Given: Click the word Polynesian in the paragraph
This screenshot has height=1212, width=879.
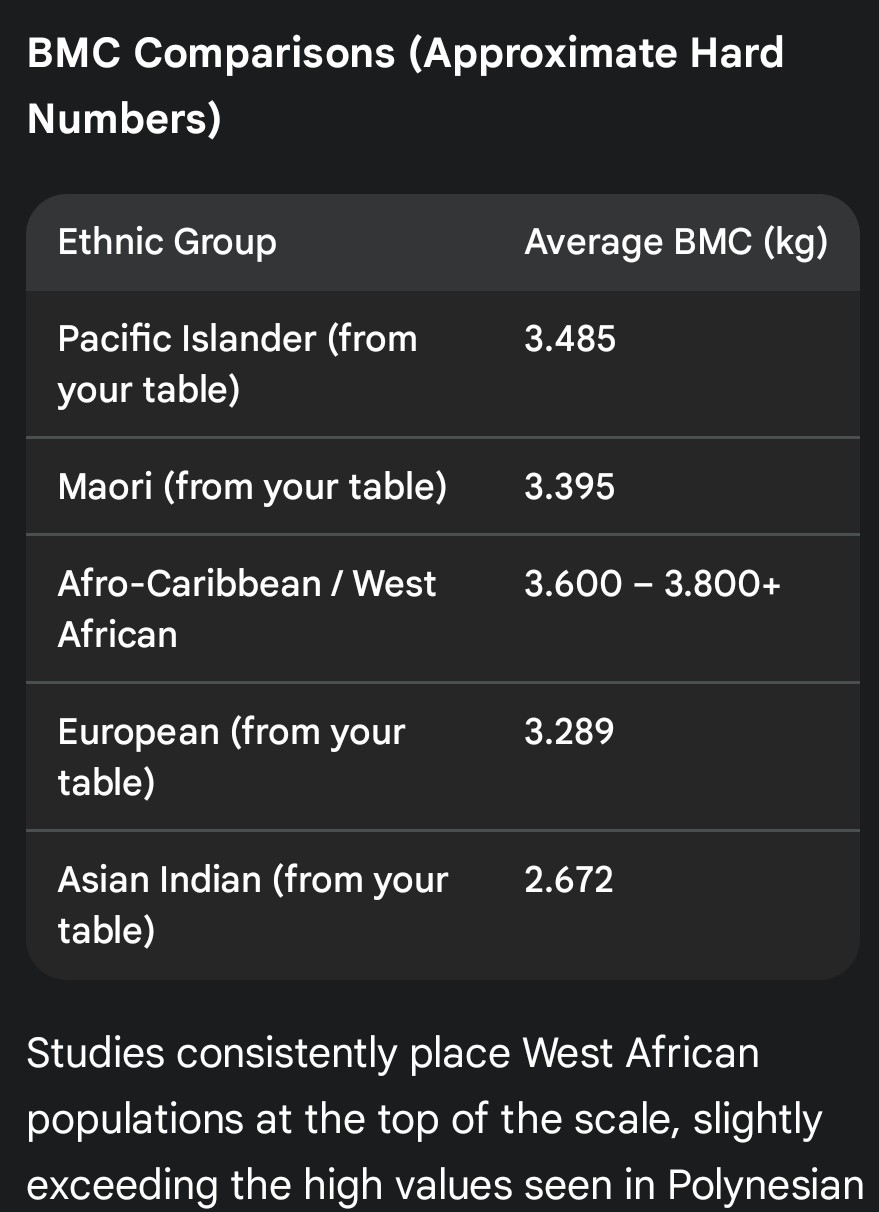Looking at the screenshot, I should pos(765,1185).
